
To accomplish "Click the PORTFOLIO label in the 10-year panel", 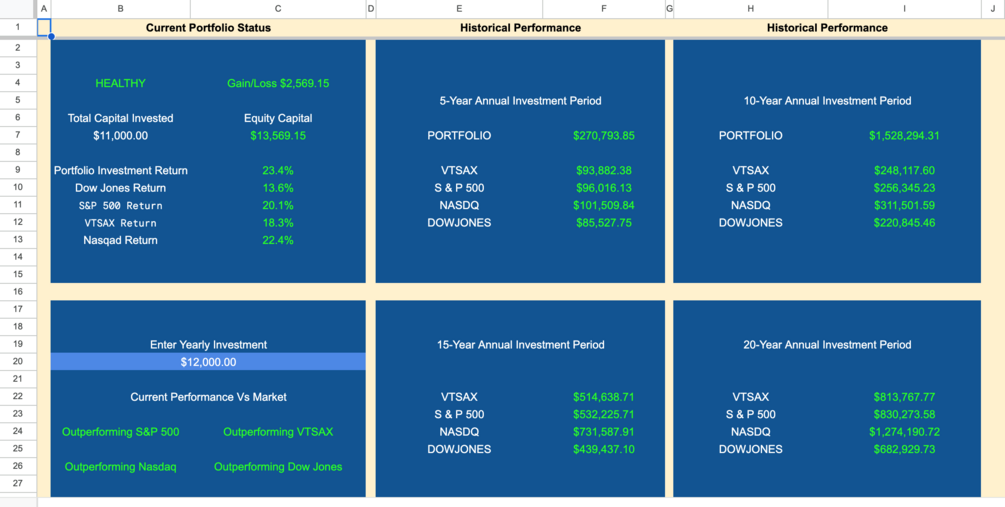I will (x=751, y=136).
